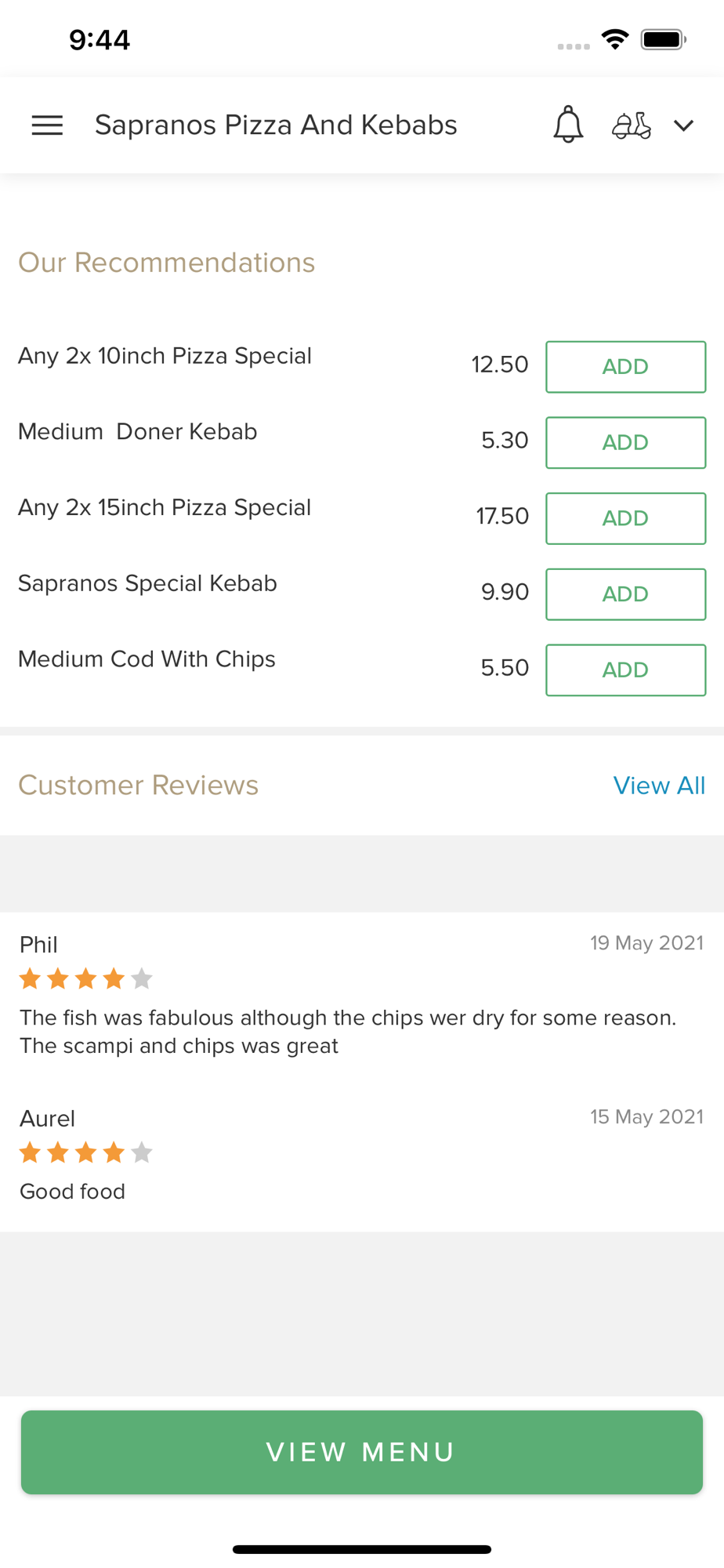Add Medium Cod With Chips
The height and width of the screenshot is (1568, 724).
click(625, 670)
